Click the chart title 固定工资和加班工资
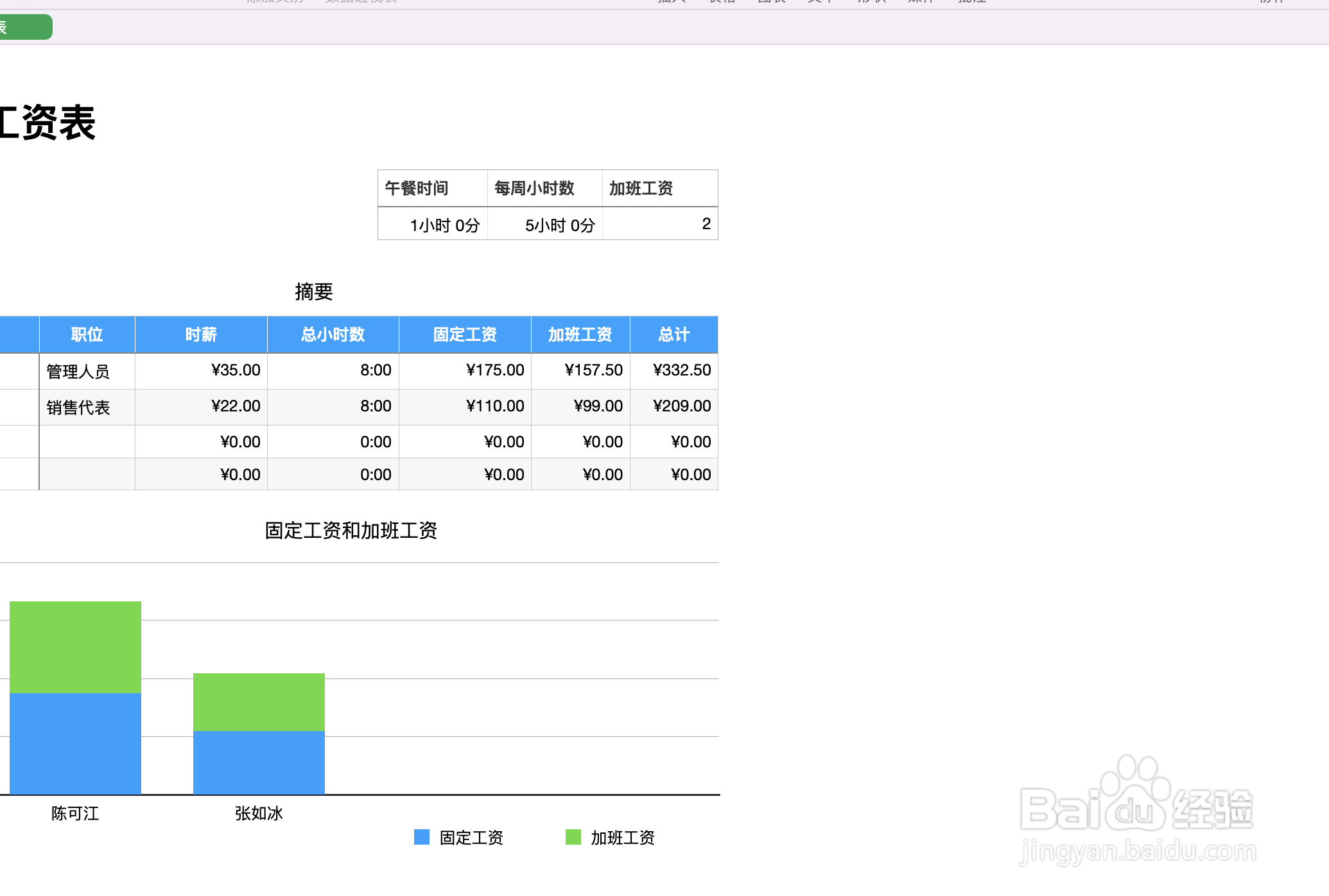Screen dimensions: 1329x896 pos(351,531)
